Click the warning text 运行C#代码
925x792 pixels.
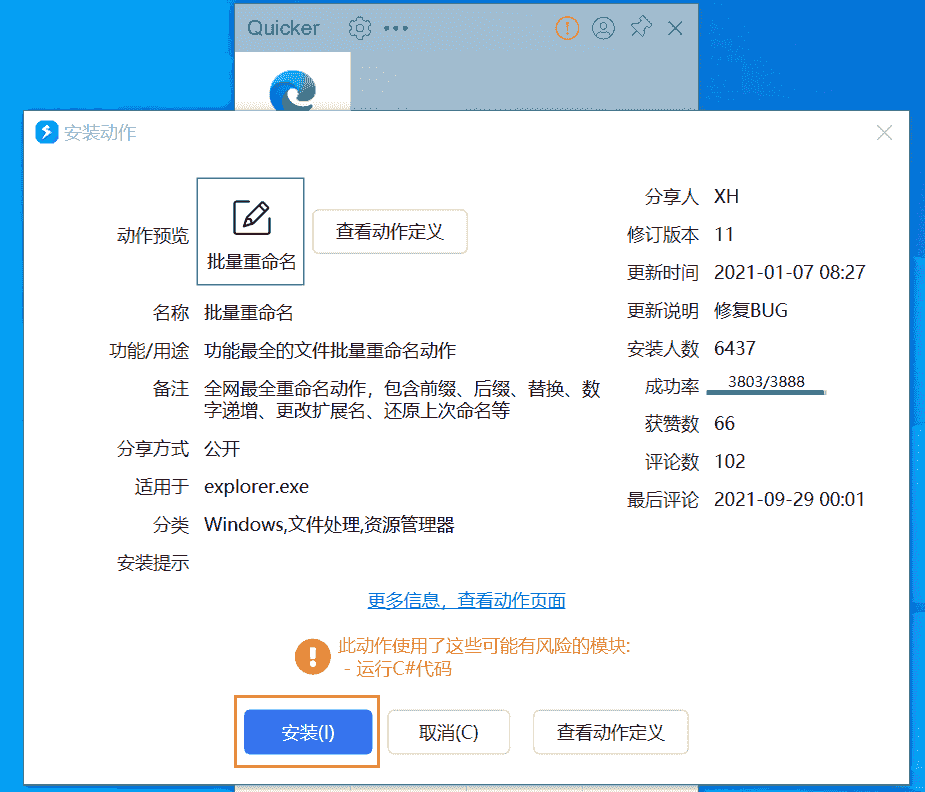coord(404,669)
